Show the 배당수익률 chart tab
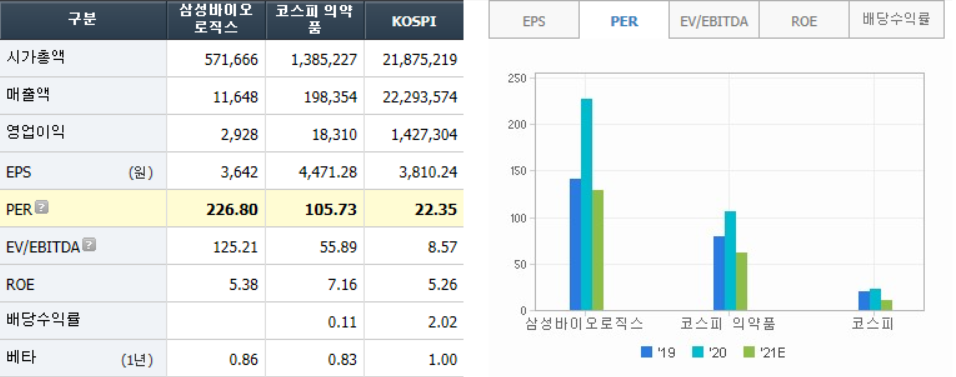956x377 pixels. point(896,21)
